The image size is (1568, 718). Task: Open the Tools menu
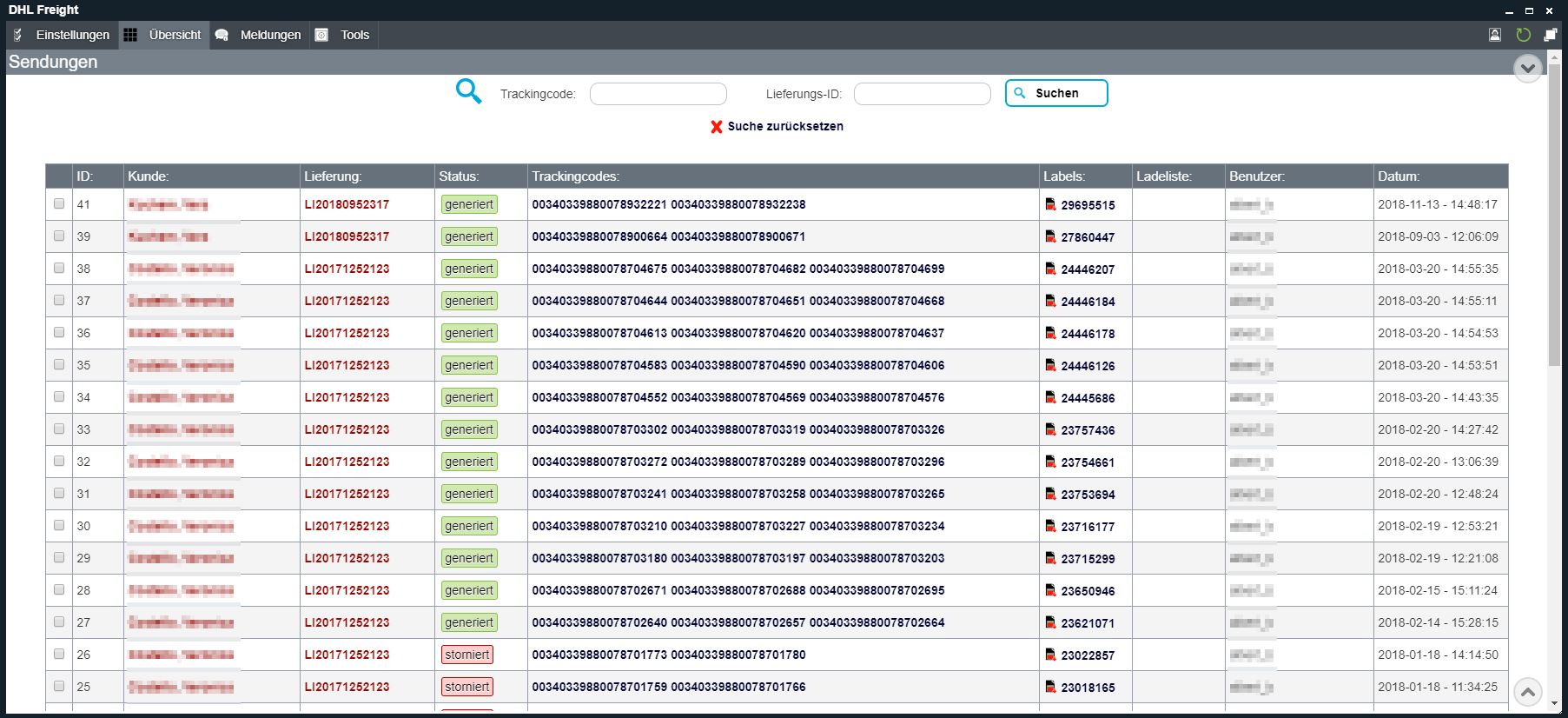click(343, 35)
